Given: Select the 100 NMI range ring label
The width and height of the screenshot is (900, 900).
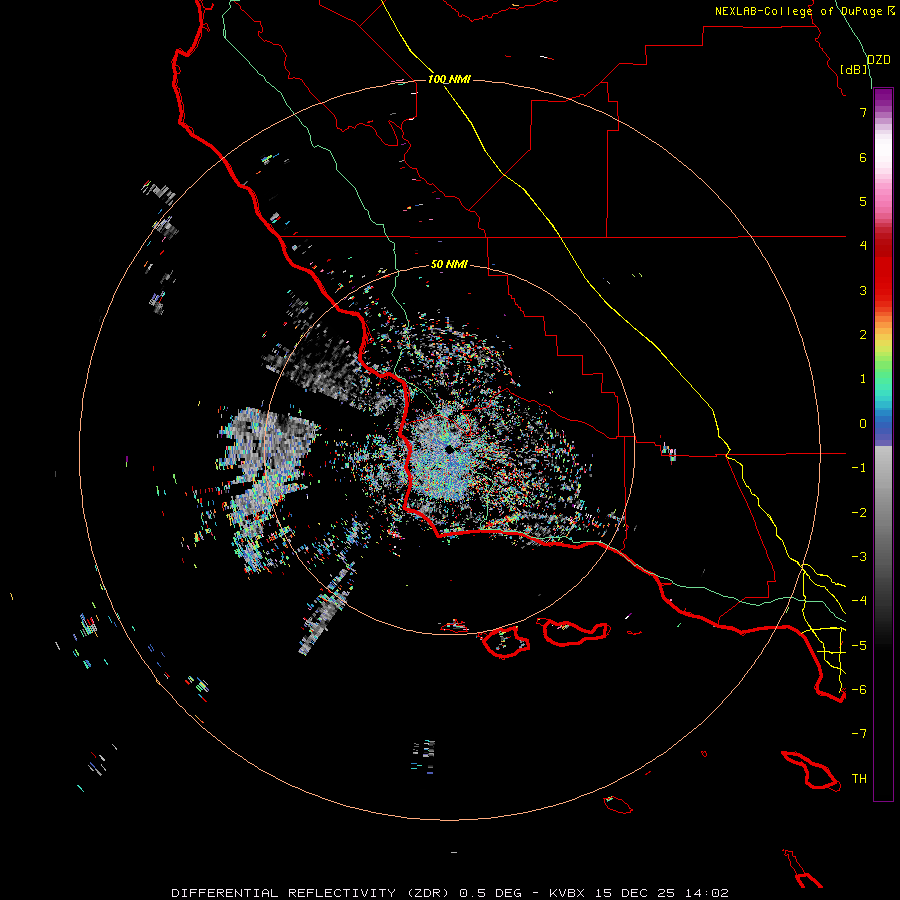Looking at the screenshot, I should (449, 79).
